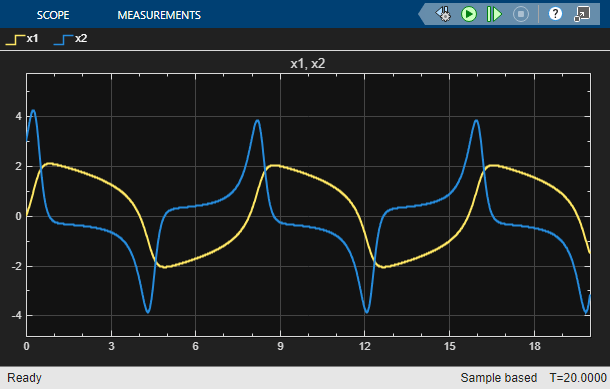Click the restore toolstrip layout icon

[x=582, y=14]
